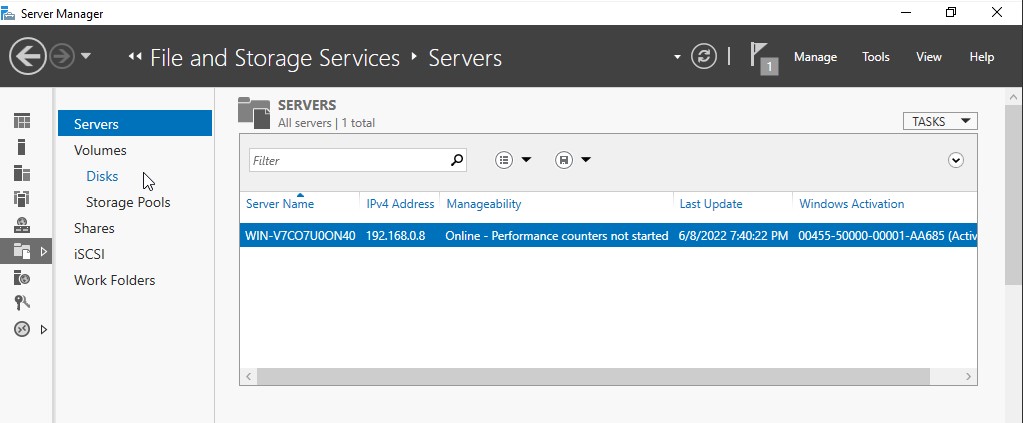The width and height of the screenshot is (1023, 423).
Task: Click the double-arrow breadcrumb chevron
Action: click(135, 57)
